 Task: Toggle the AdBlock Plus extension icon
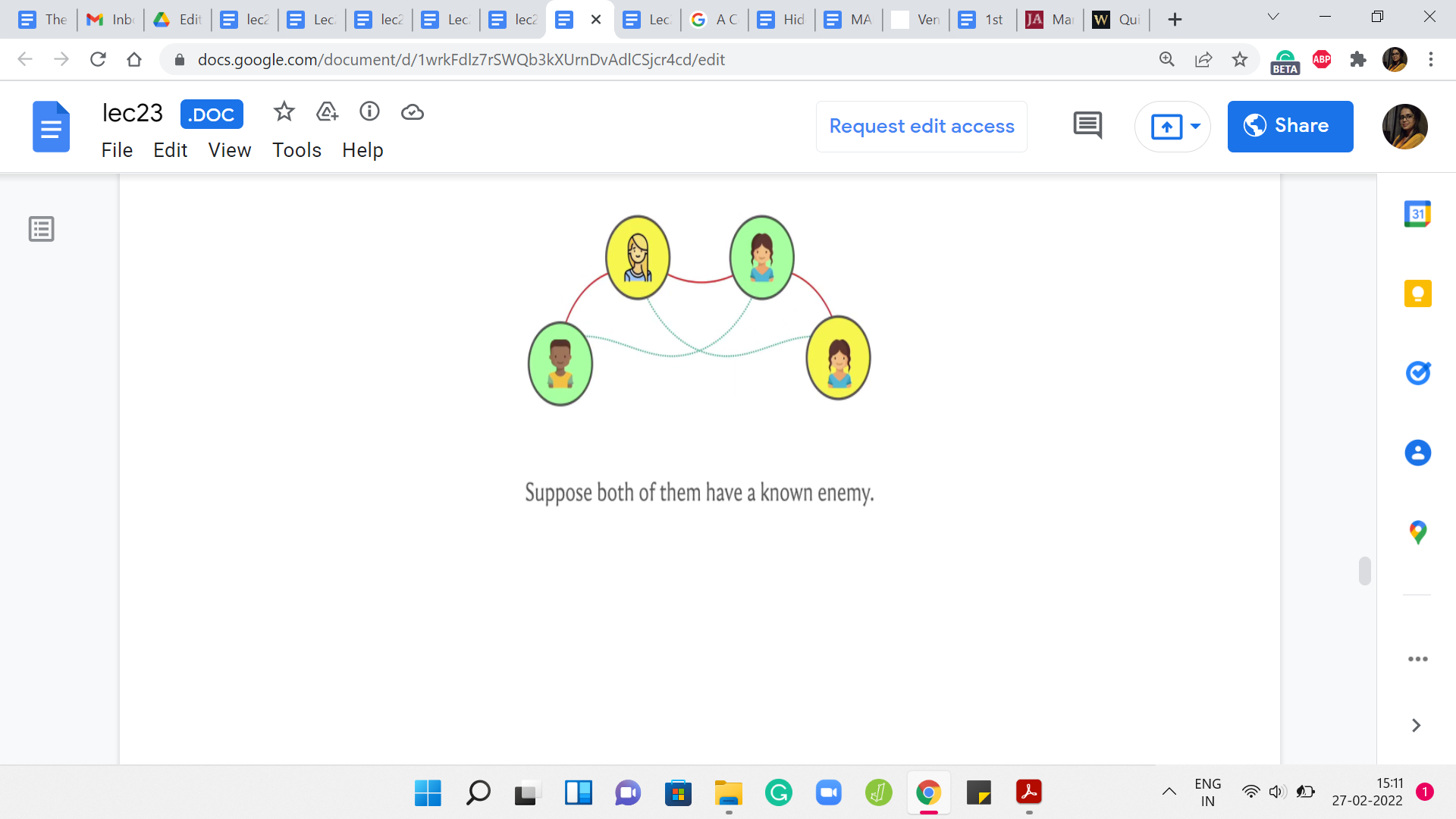[1322, 59]
